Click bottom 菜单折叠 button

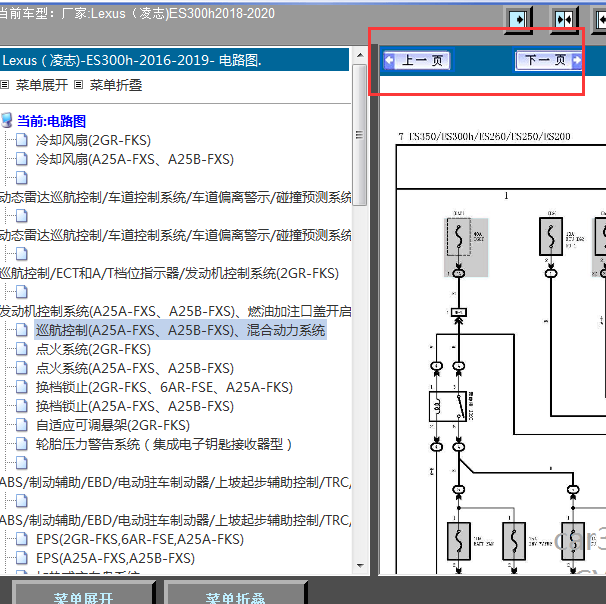click(235, 594)
